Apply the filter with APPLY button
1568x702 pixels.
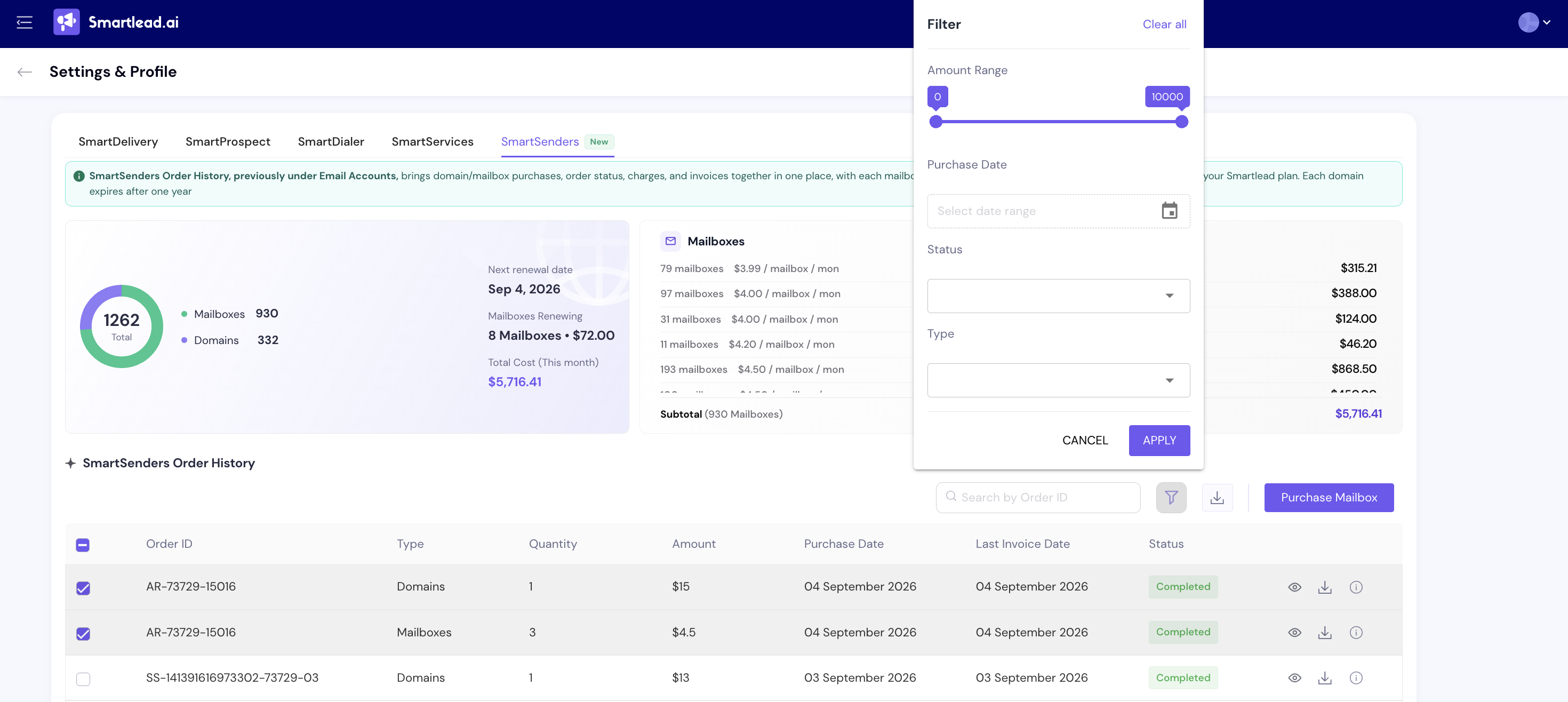tap(1158, 440)
